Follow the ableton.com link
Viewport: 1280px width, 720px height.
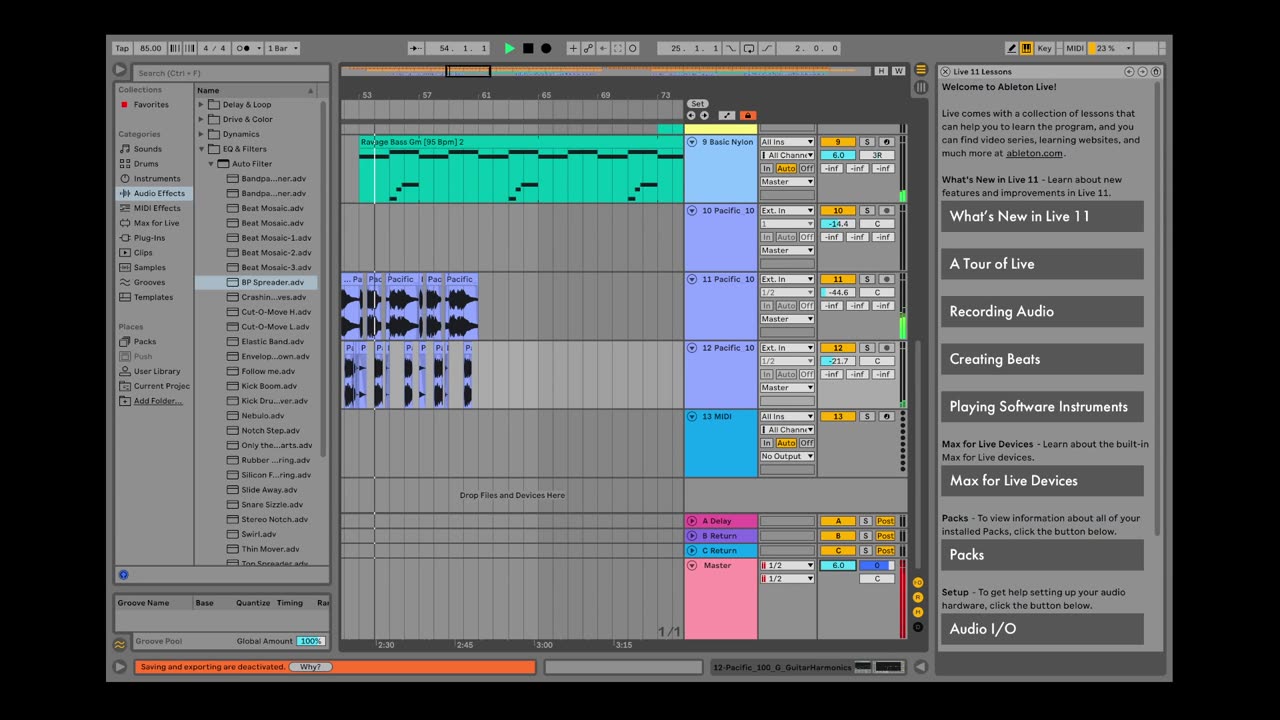tap(1034, 153)
